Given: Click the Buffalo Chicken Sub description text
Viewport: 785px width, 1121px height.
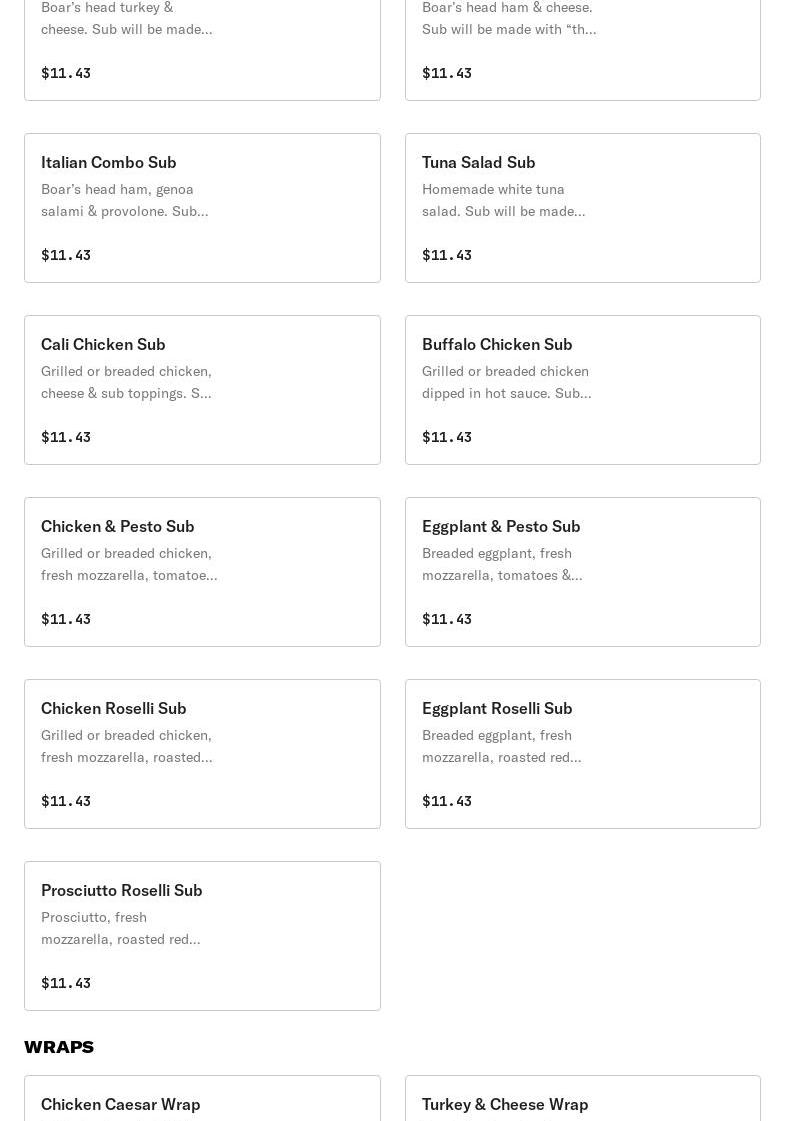Looking at the screenshot, I should coord(506,382).
